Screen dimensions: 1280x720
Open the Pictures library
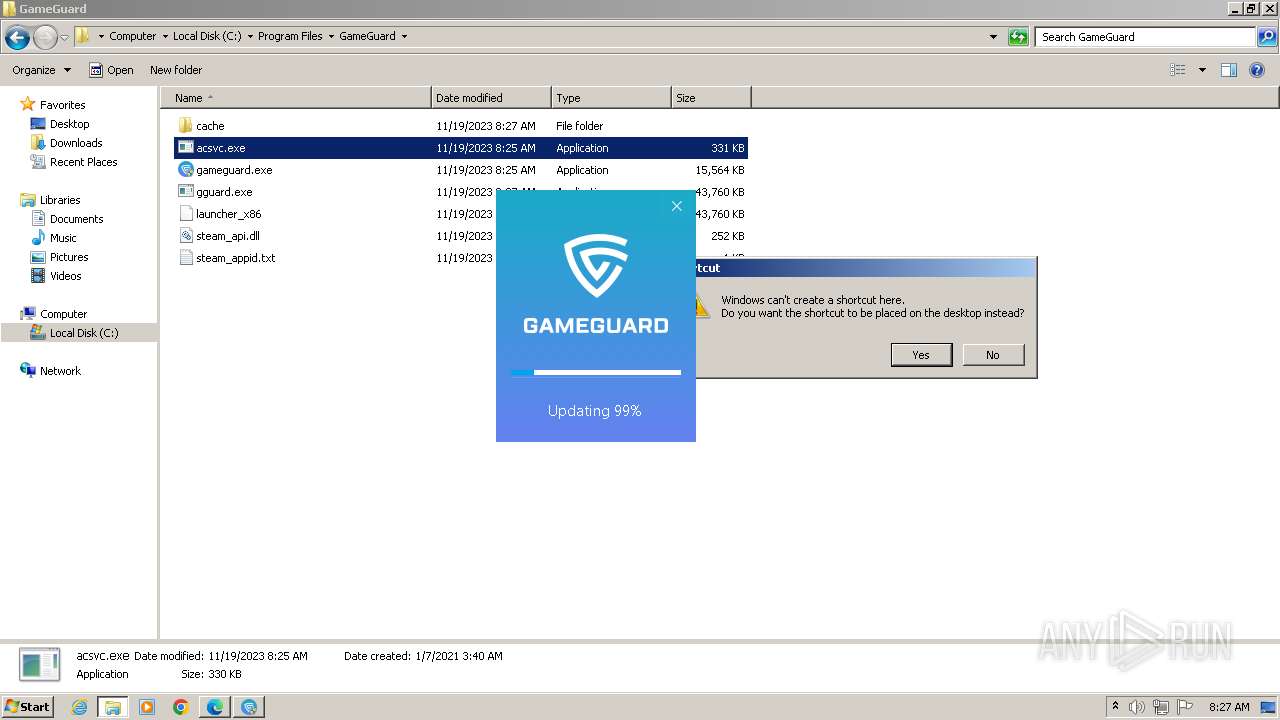(69, 257)
